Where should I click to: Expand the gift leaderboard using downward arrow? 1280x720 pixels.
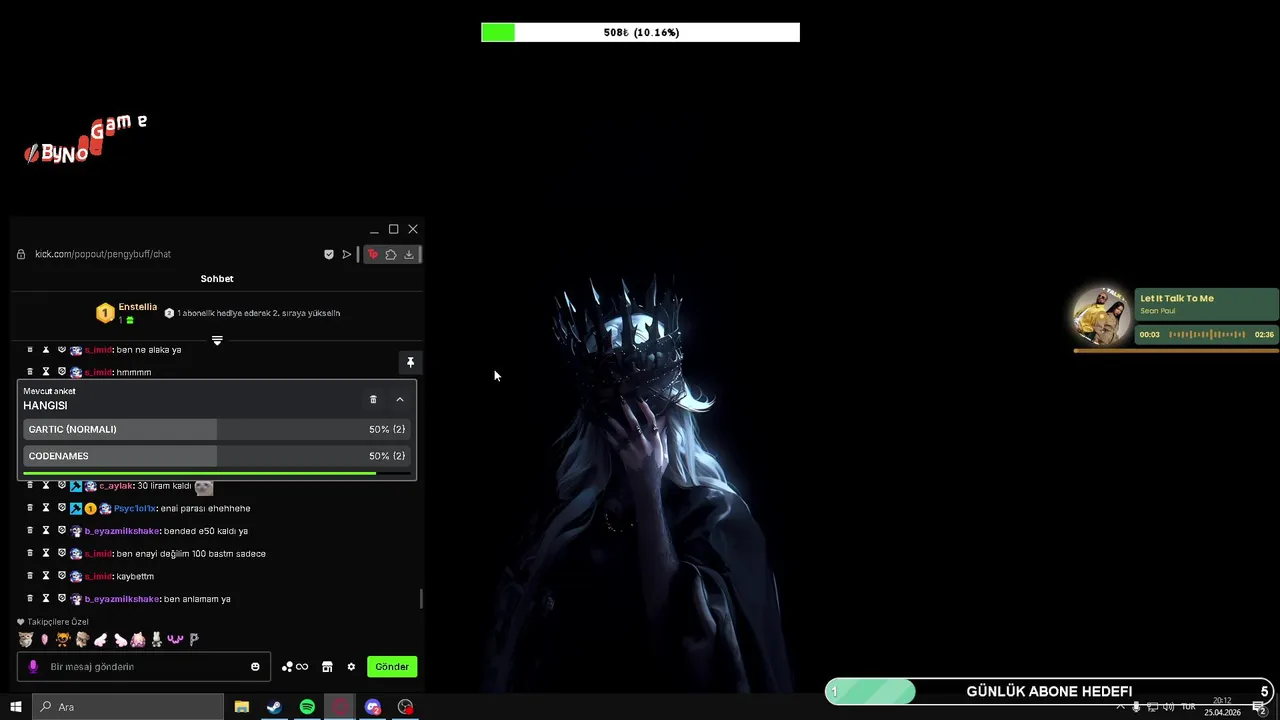tap(217, 340)
